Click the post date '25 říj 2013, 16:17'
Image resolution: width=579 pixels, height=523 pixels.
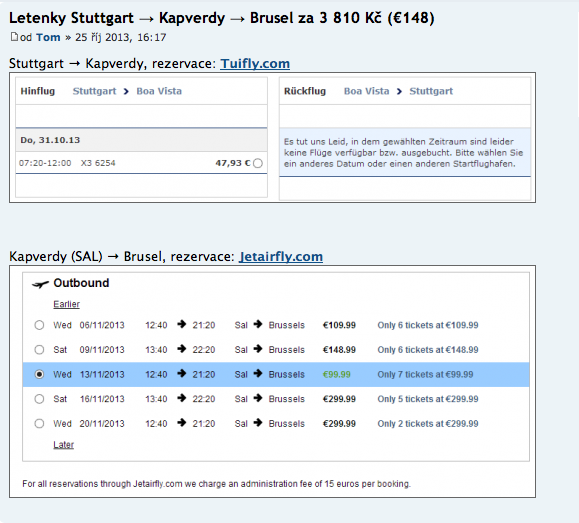coord(121,37)
